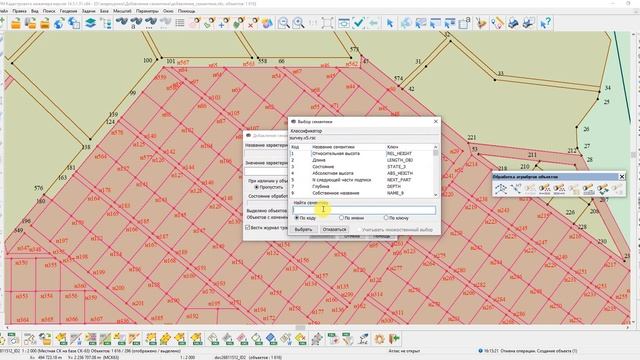The width and height of the screenshot is (640, 360).
Task: Click the green exit arrow in bottom toolbar
Action: pyautogui.click(x=394, y=338)
